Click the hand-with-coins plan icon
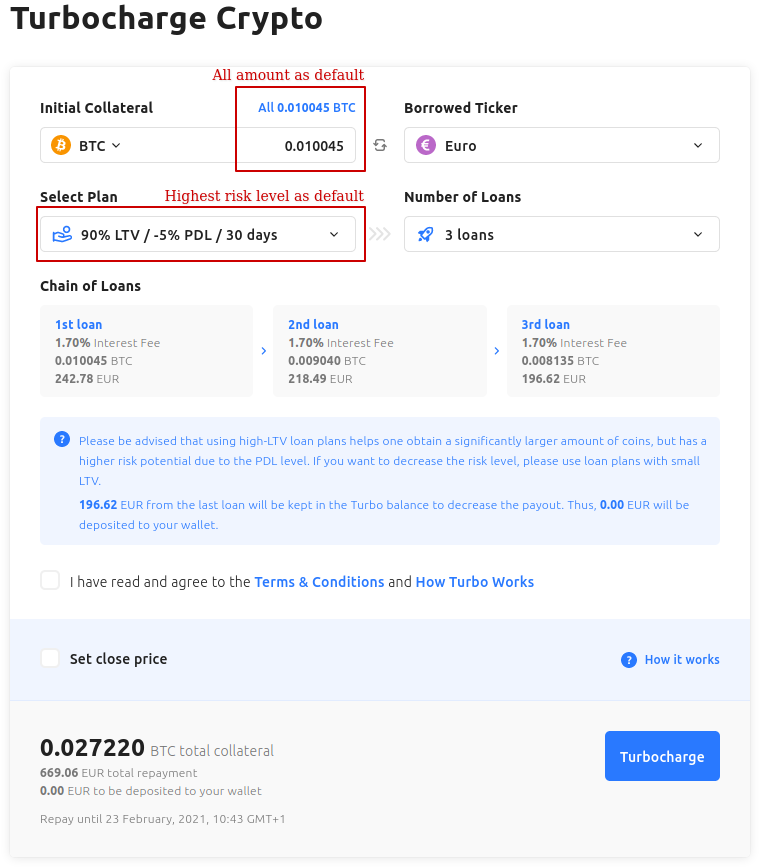Screen dimensions: 761x867 point(62,235)
